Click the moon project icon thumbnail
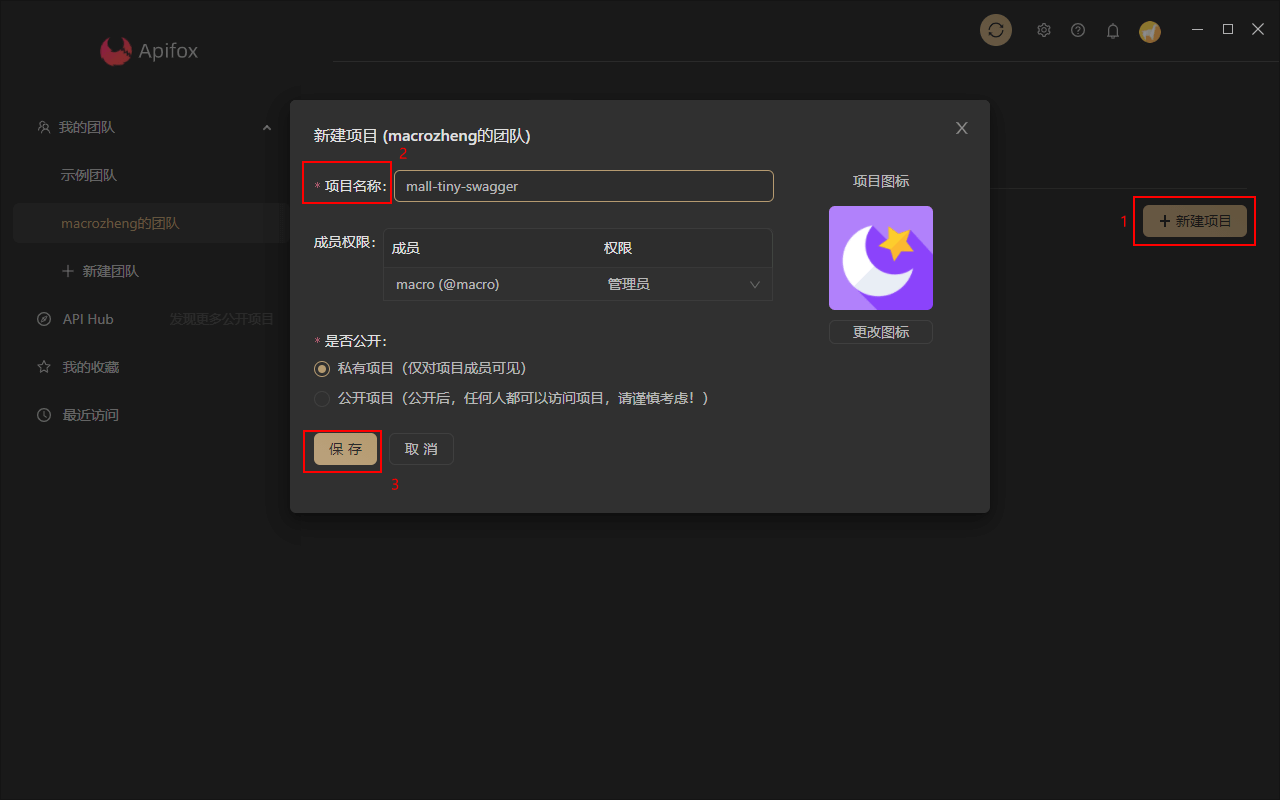 click(881, 258)
